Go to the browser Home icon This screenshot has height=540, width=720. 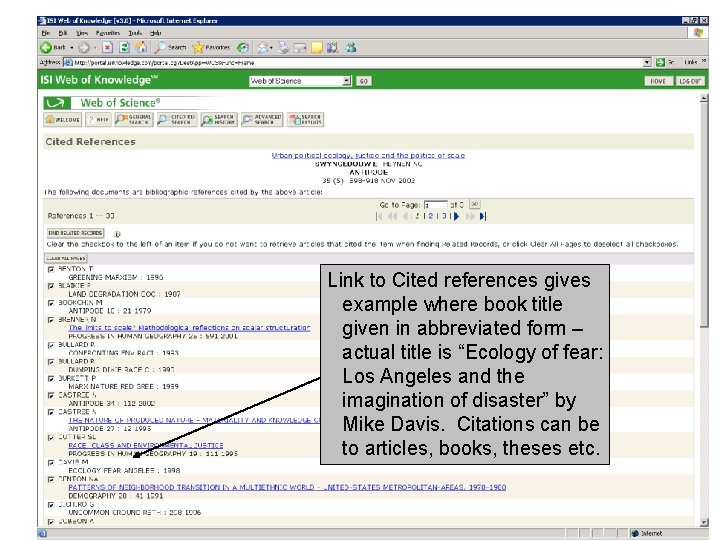[x=141, y=47]
